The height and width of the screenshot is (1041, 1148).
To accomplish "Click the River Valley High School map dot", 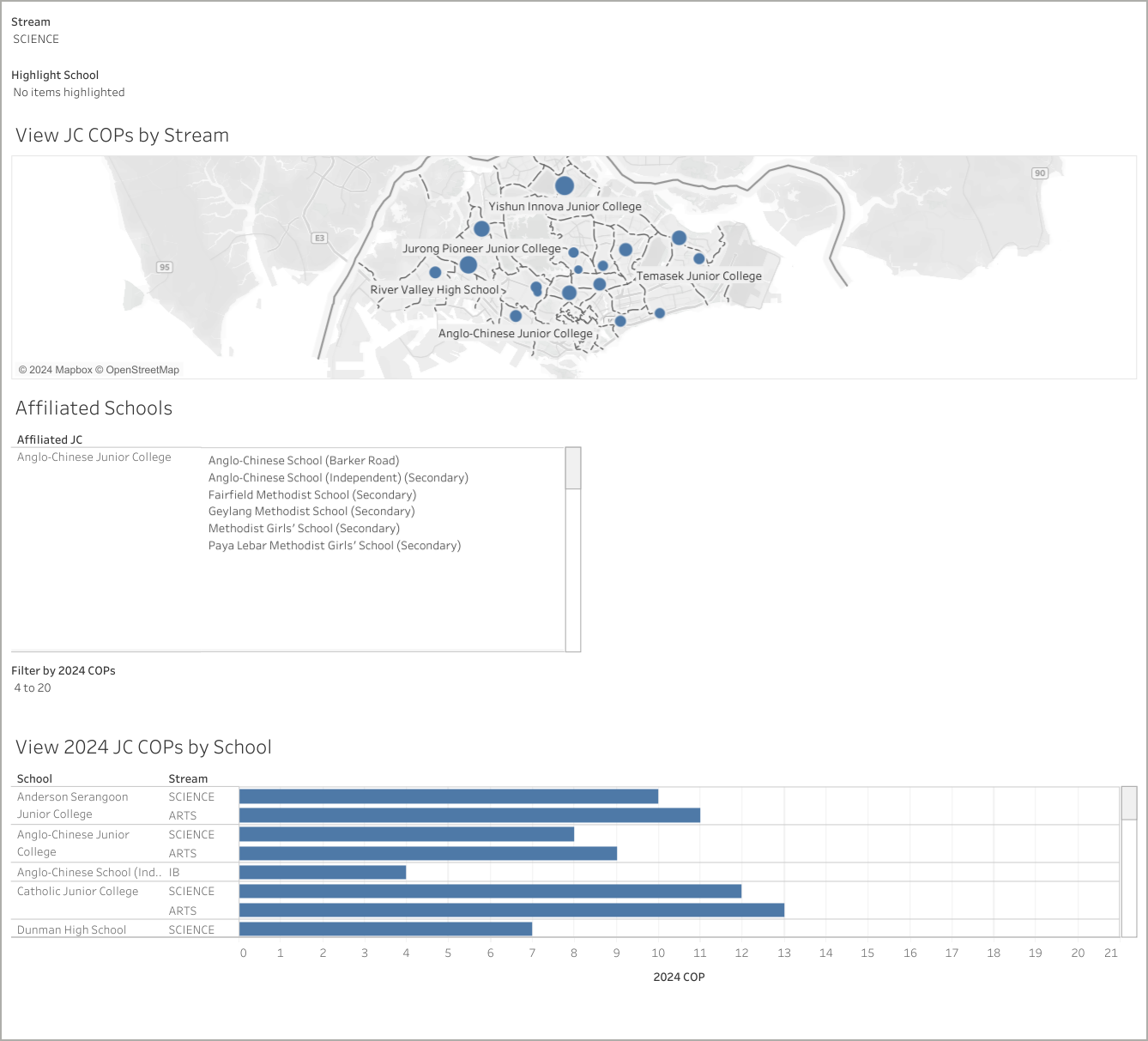I will pos(435,273).
